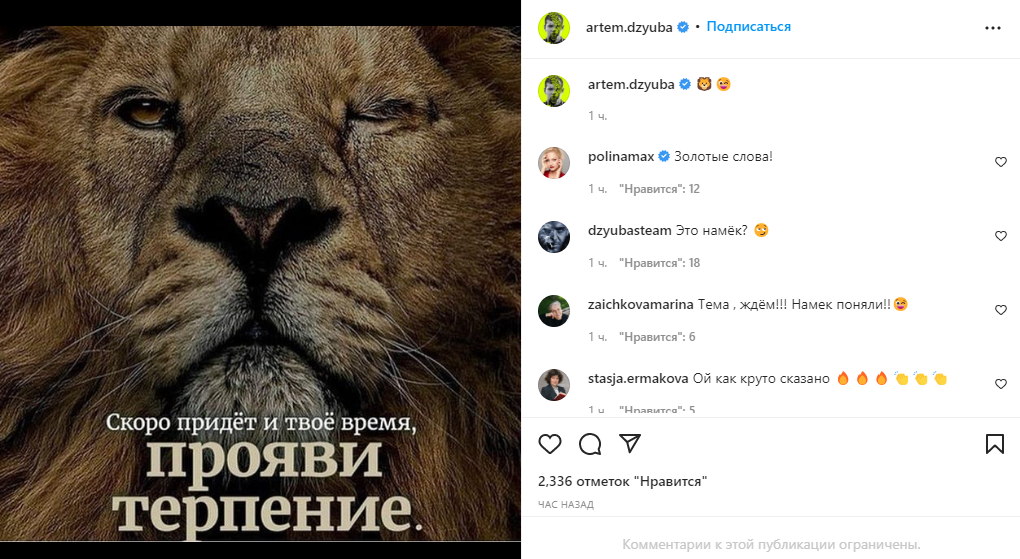Like the post with the heart icon
The height and width of the screenshot is (559, 1020).
click(x=550, y=444)
